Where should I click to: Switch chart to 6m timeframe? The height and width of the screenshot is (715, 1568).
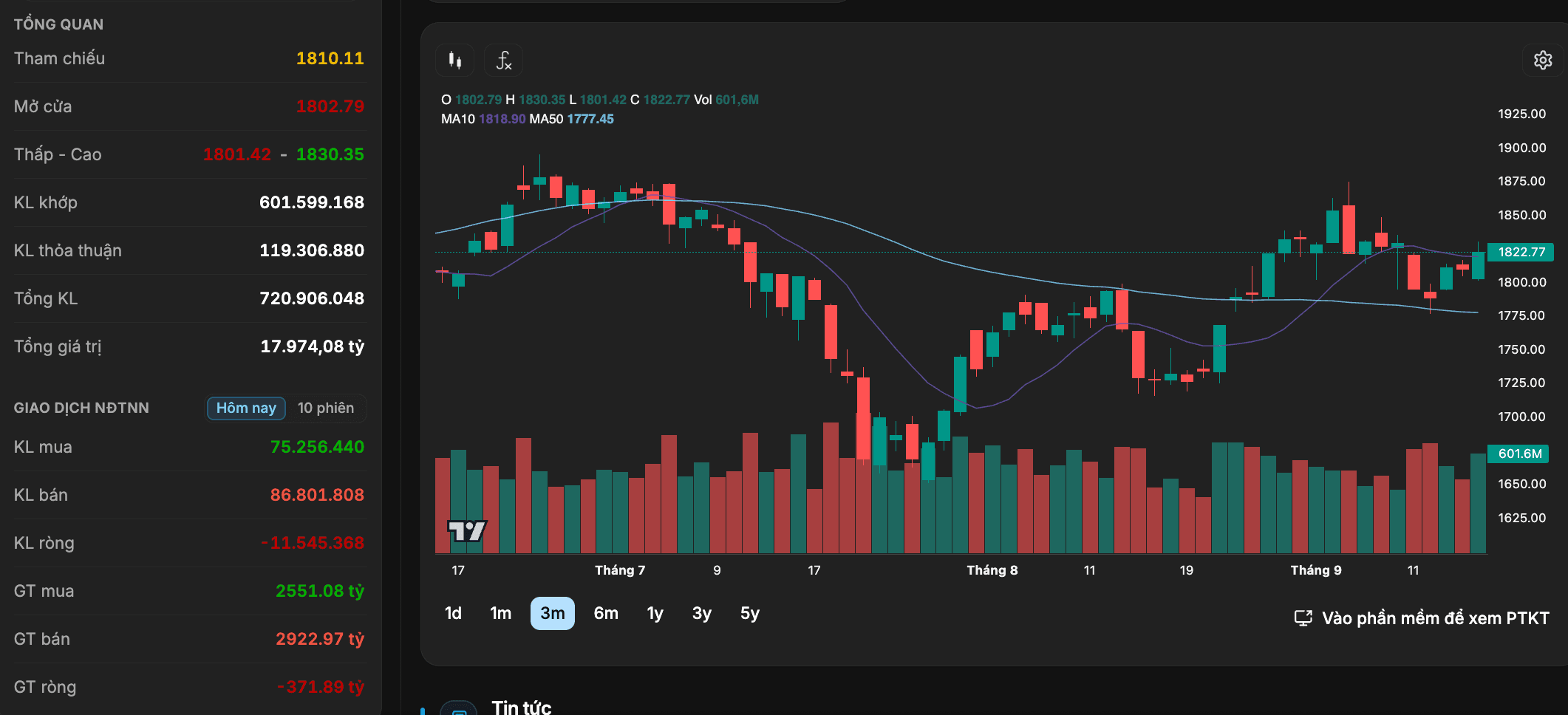(x=606, y=613)
